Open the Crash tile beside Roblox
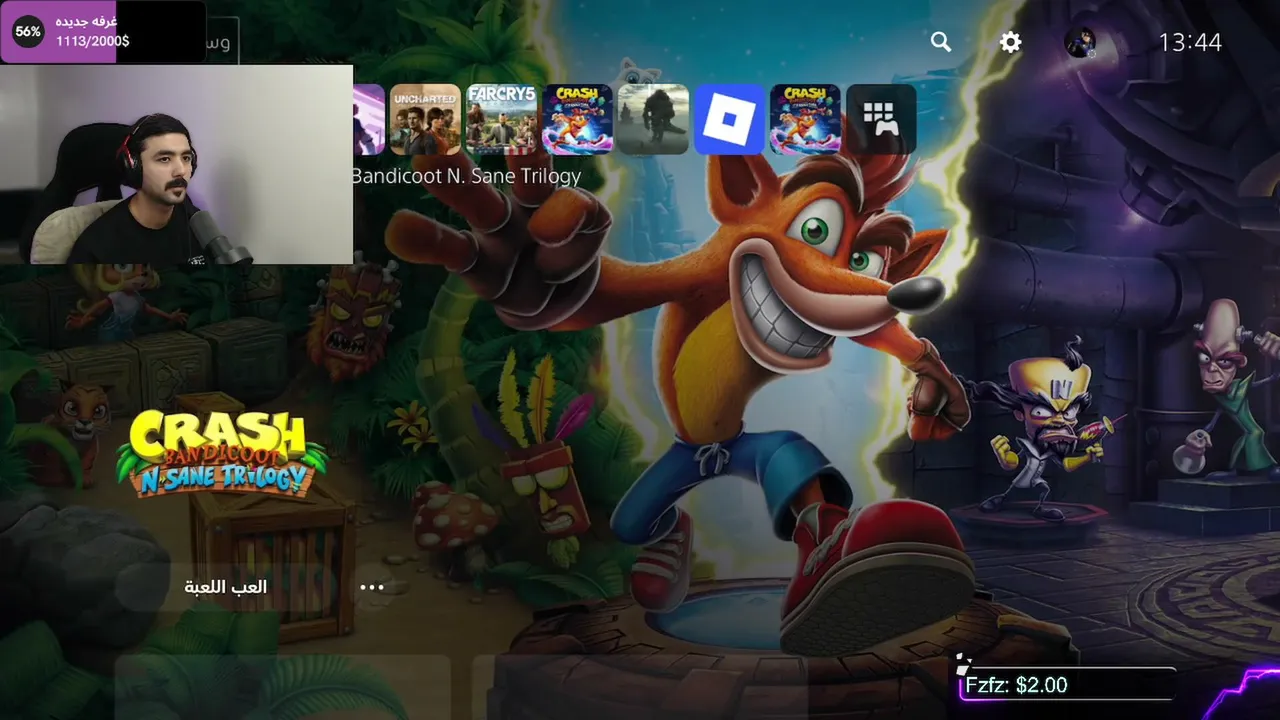The image size is (1280, 720). pos(805,119)
